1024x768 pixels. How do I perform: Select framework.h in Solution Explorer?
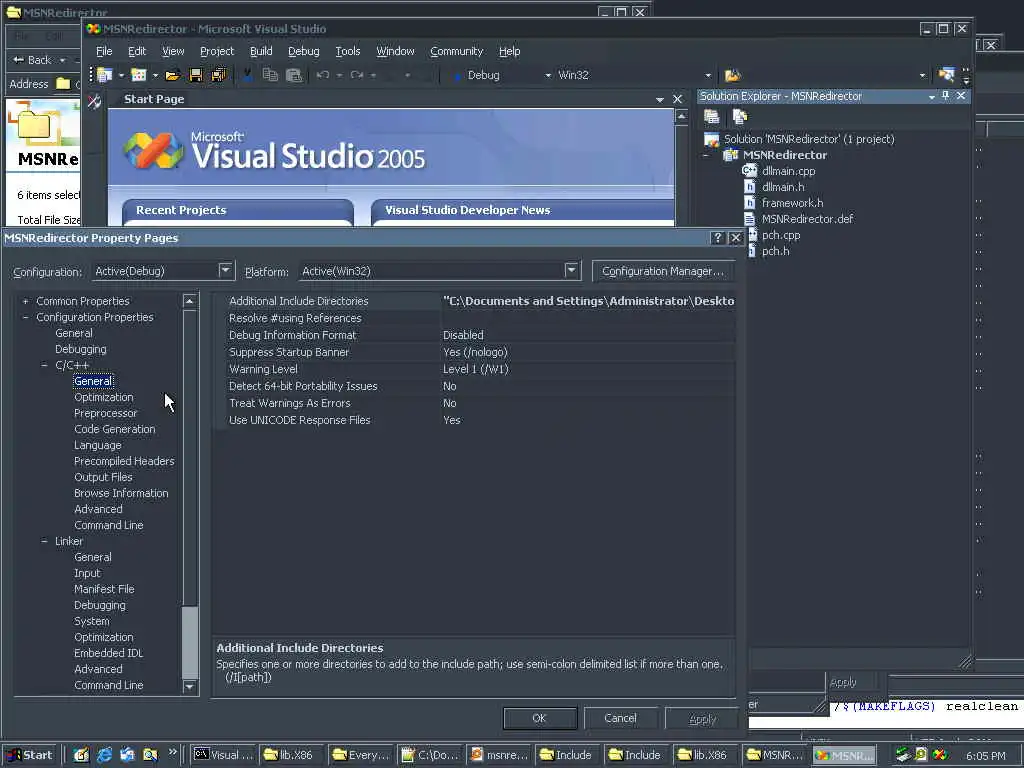[792, 203]
